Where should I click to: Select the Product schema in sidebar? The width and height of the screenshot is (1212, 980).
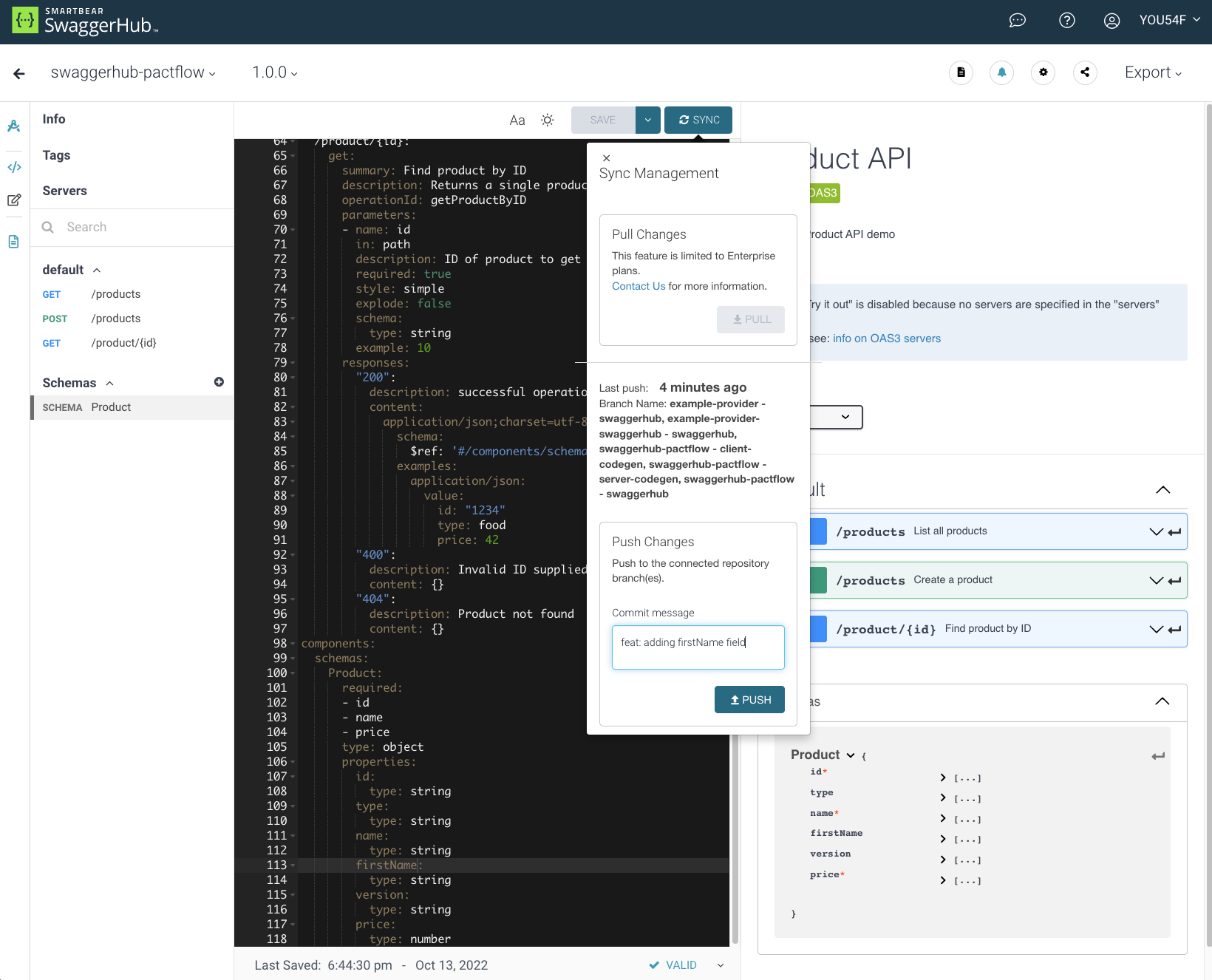(111, 407)
